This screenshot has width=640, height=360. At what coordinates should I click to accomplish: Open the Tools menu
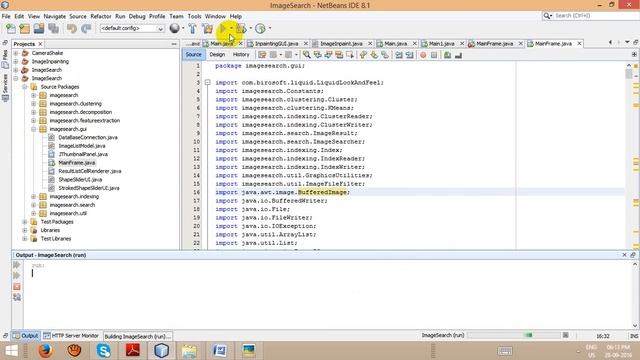tap(194, 16)
